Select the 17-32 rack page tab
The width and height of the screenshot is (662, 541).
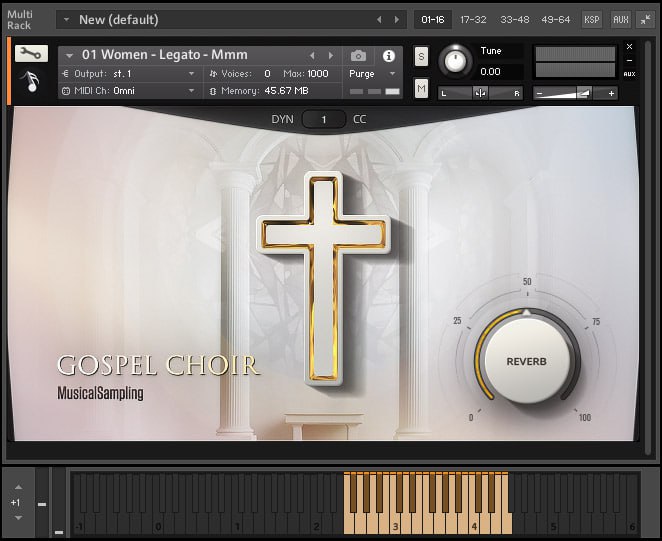coord(473,19)
